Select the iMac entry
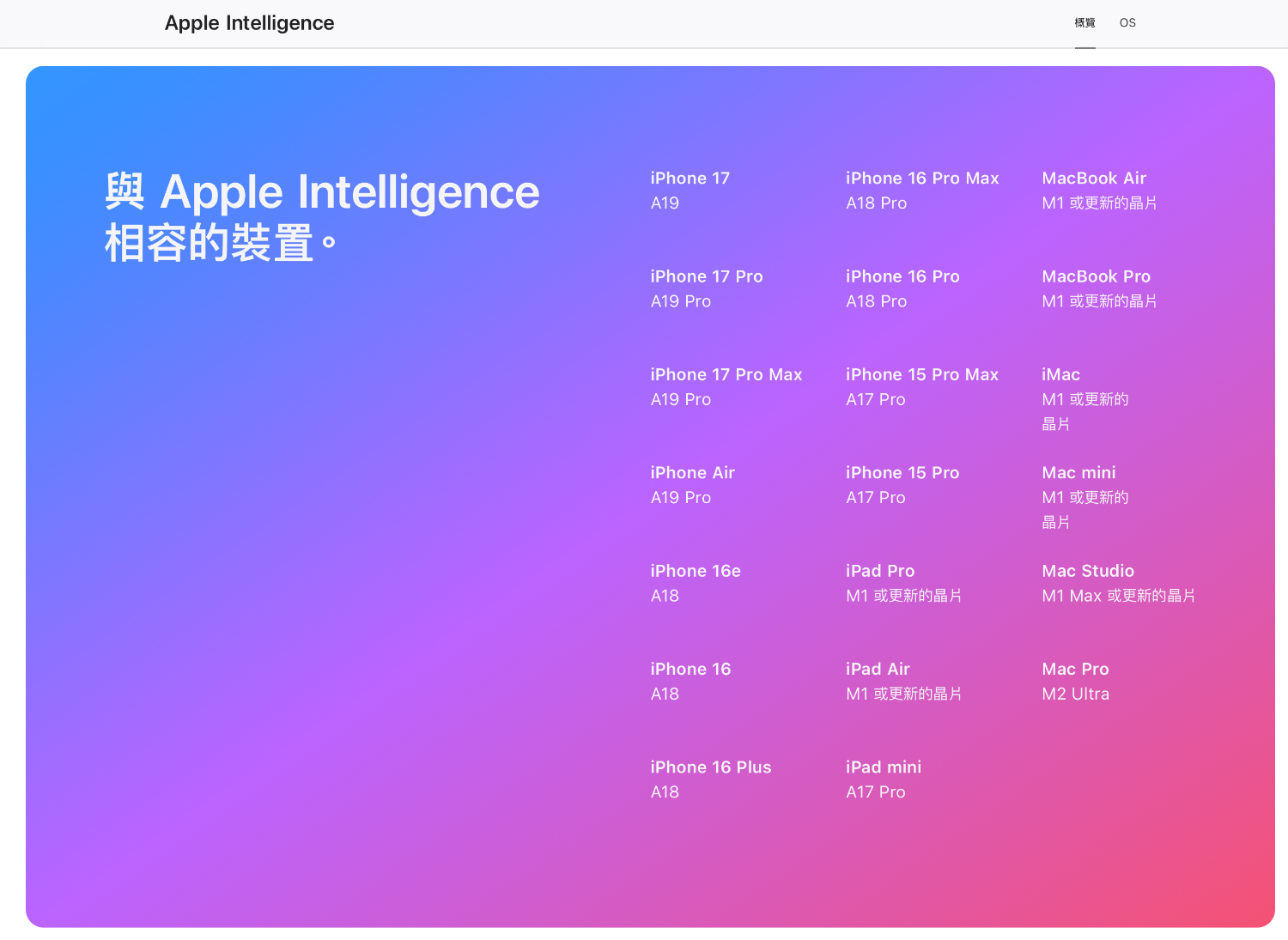 [1060, 375]
